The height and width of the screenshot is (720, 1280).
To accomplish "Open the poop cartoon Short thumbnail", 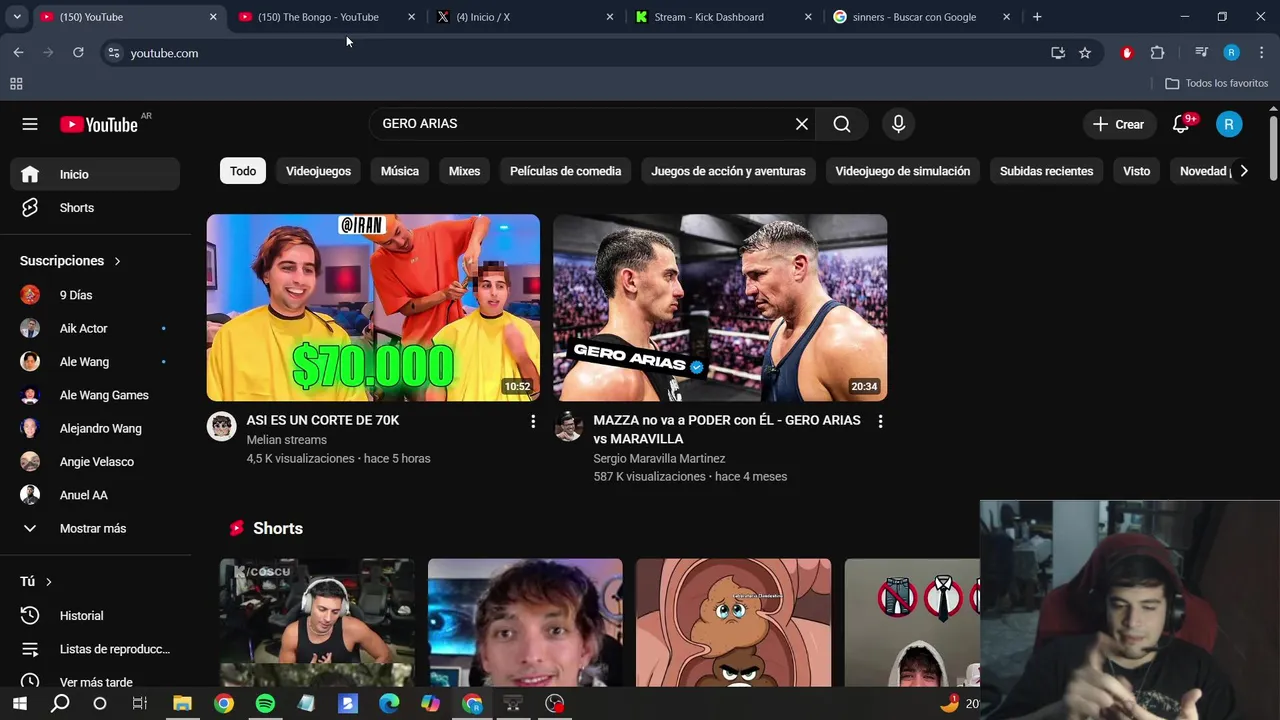I will [733, 623].
